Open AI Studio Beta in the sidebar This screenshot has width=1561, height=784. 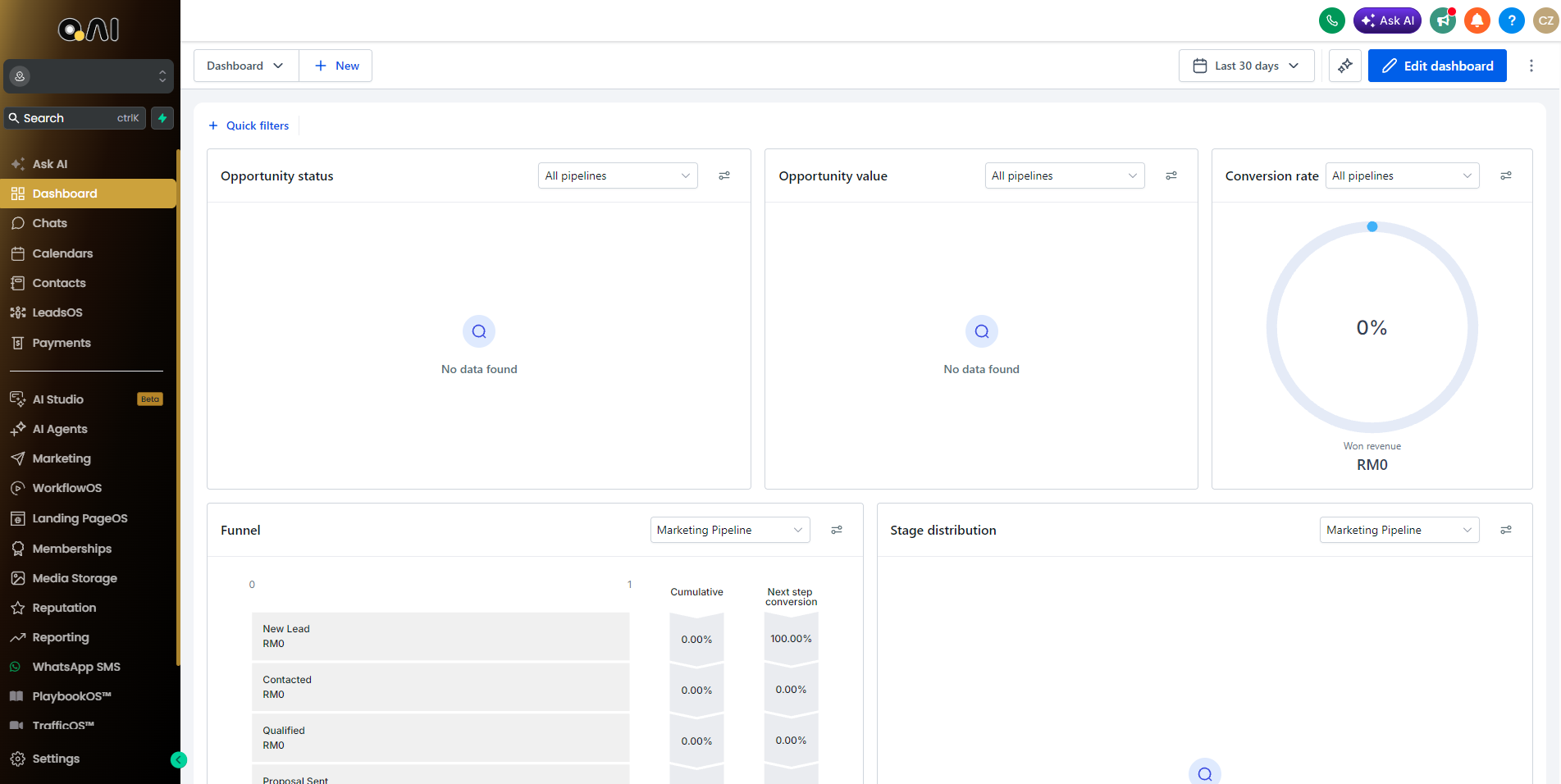click(88, 399)
